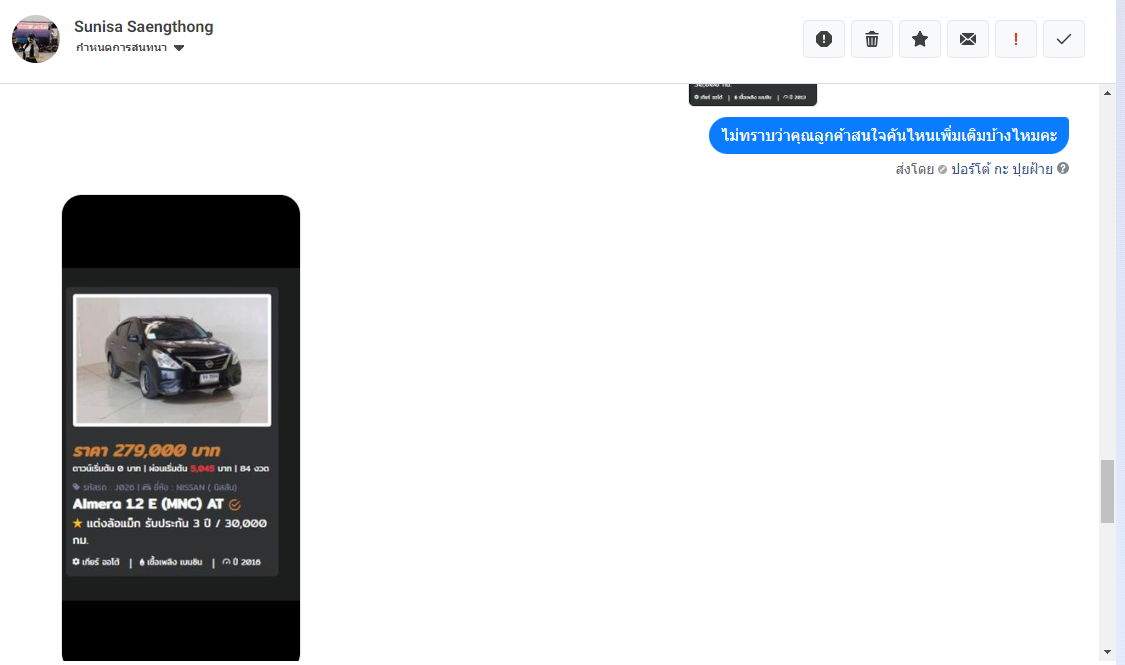Image resolution: width=1125 pixels, height=665 pixels.
Task: Click blue sent message bubble
Action: pyautogui.click(x=889, y=136)
